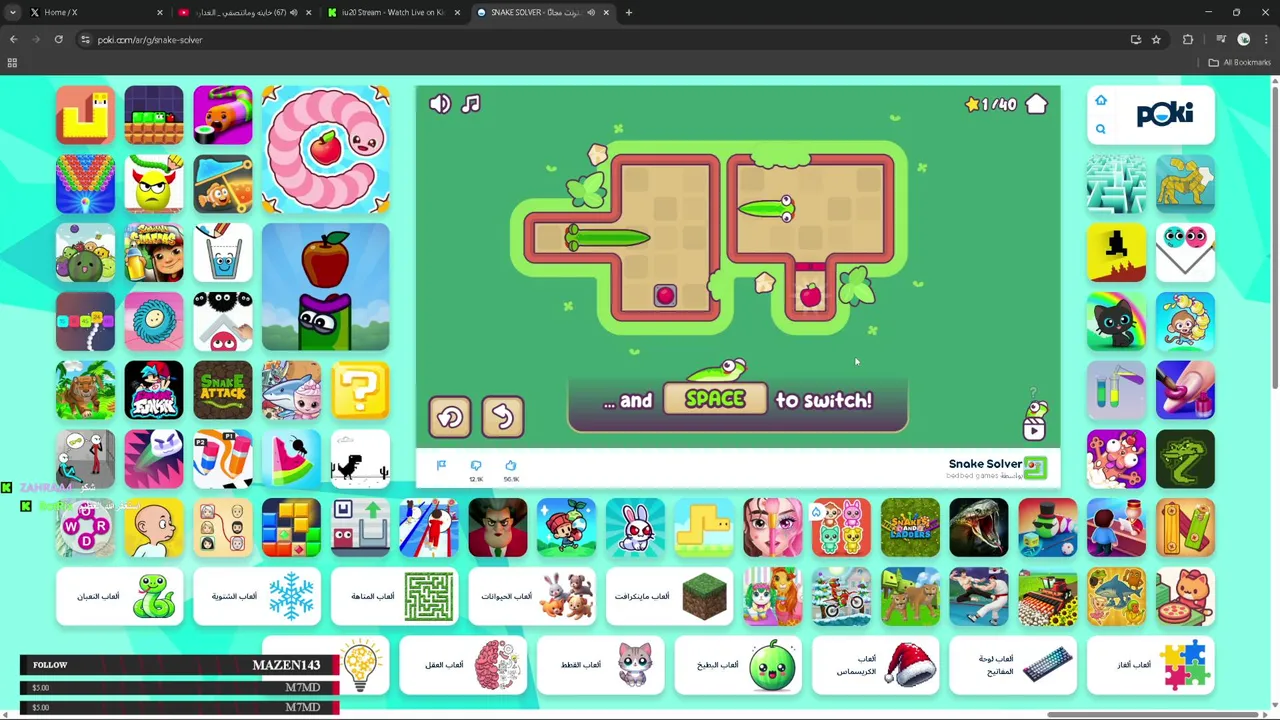
Task: Open the Minecraft grass block games category
Action: coord(669,596)
